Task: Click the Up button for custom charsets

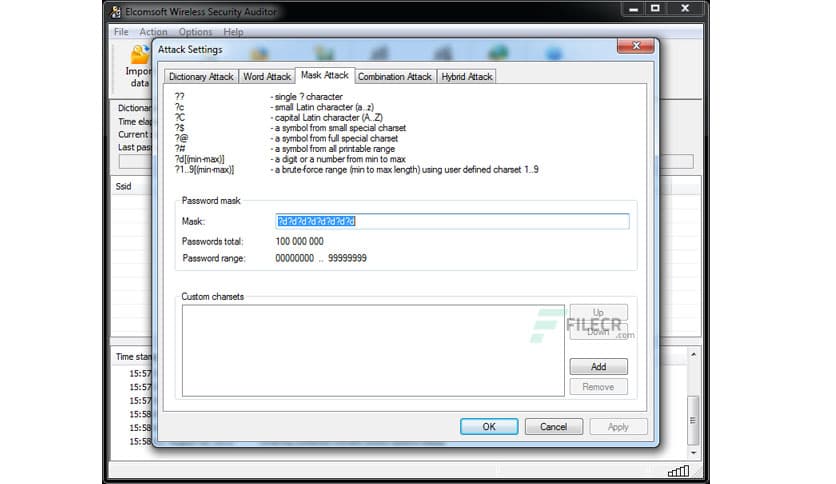Action: [598, 312]
